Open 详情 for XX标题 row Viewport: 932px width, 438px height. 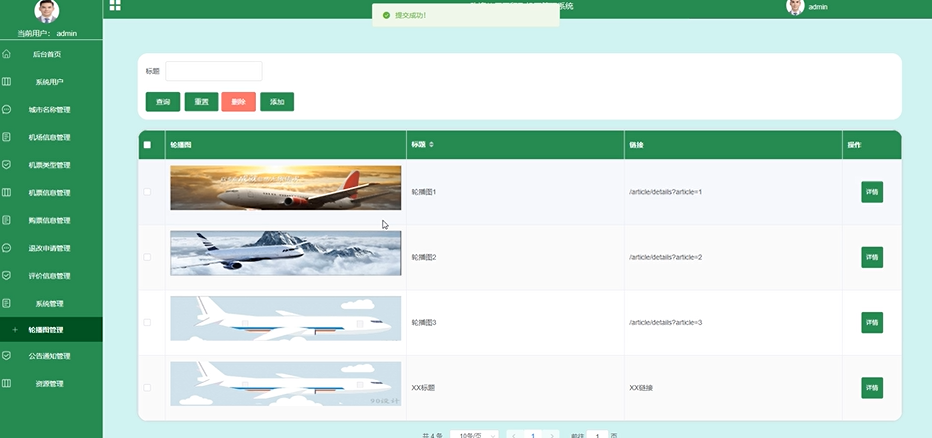coord(872,387)
